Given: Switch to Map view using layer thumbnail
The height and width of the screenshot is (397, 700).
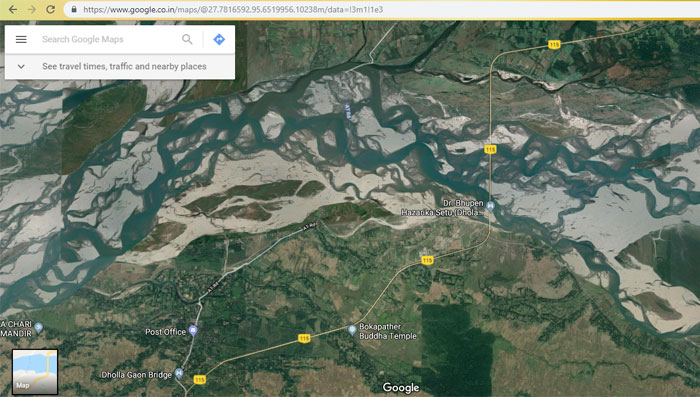Looking at the screenshot, I should pos(35,372).
